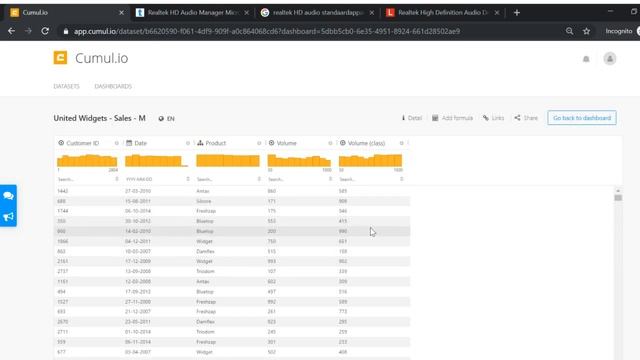640x360 pixels.
Task: Click the padlock site info icon
Action: point(66,31)
